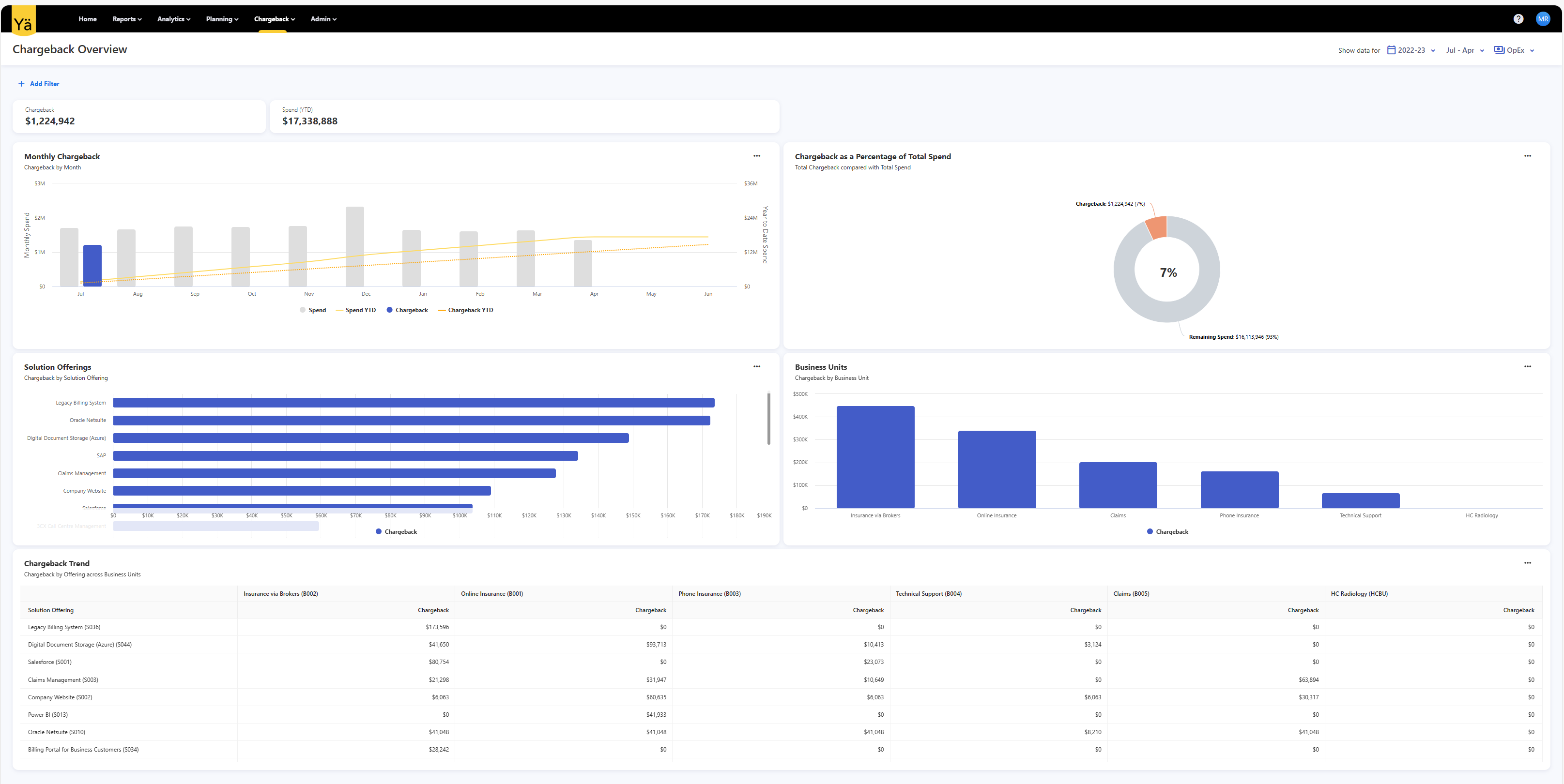The width and height of the screenshot is (1564, 784).
Task: Click the MR user avatar
Action: [1543, 19]
